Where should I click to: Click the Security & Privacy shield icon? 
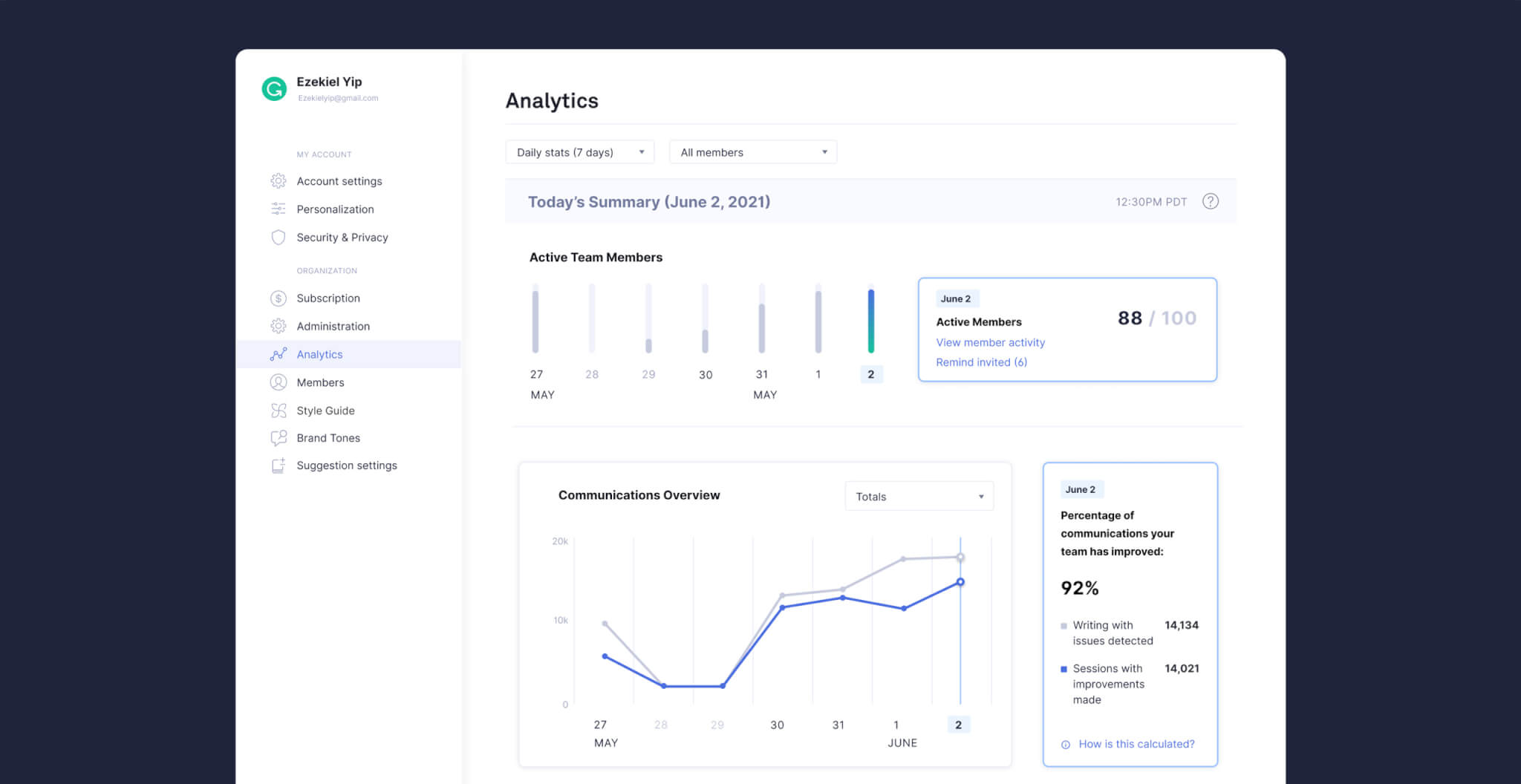[279, 238]
